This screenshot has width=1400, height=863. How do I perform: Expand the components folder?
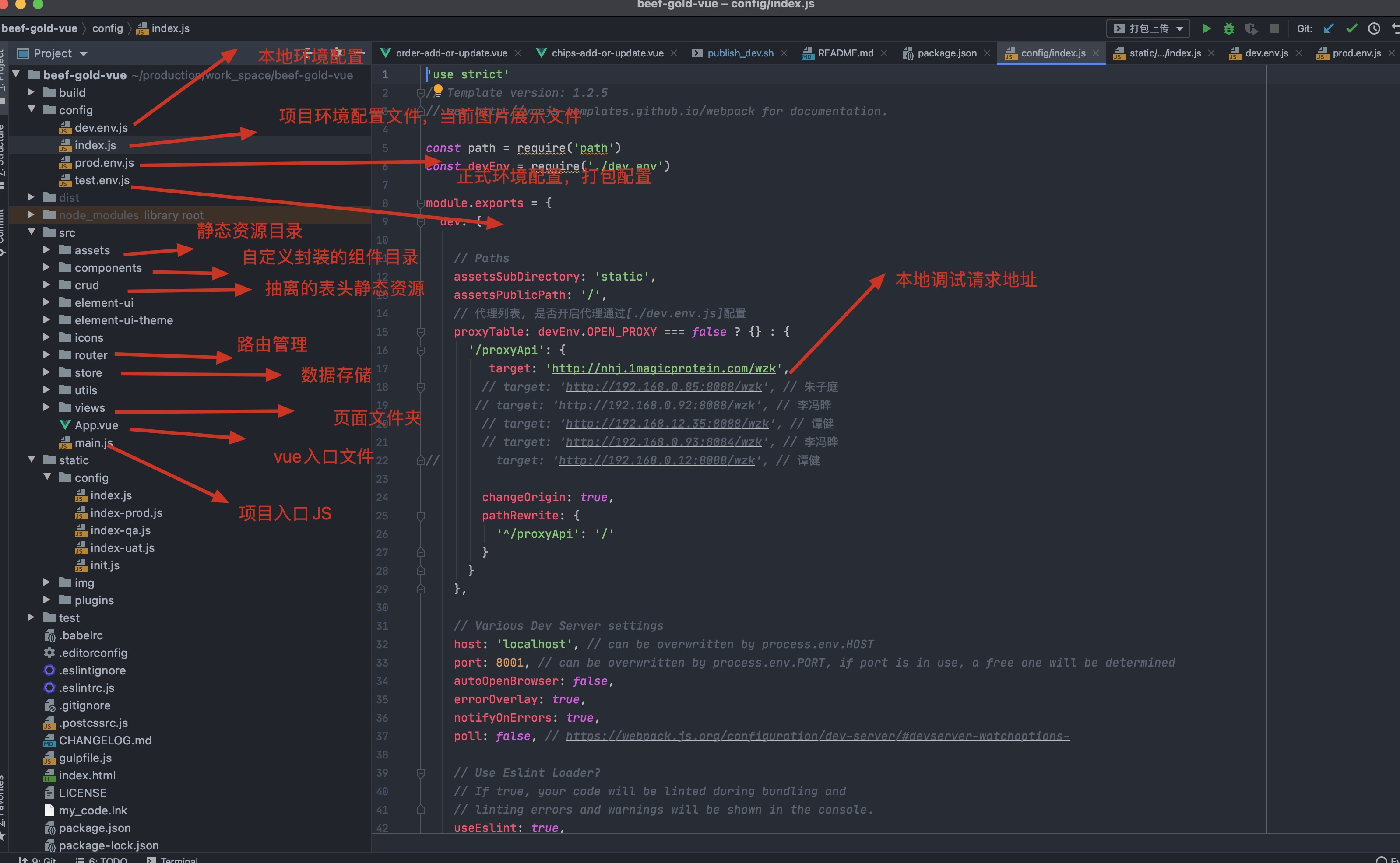46,267
